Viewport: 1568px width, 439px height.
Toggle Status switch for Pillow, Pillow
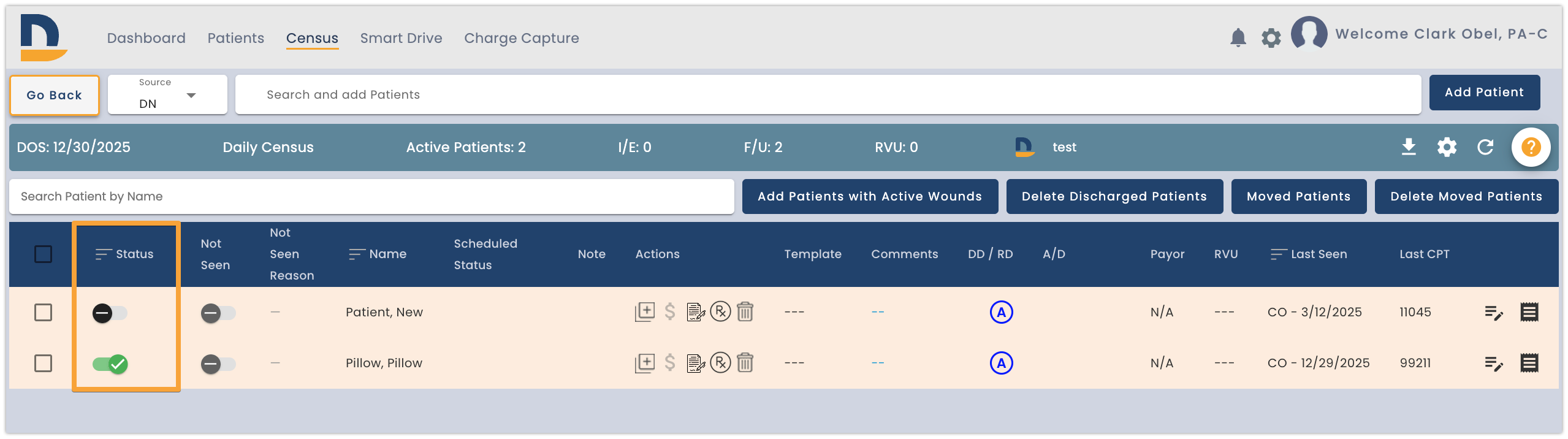click(x=110, y=364)
